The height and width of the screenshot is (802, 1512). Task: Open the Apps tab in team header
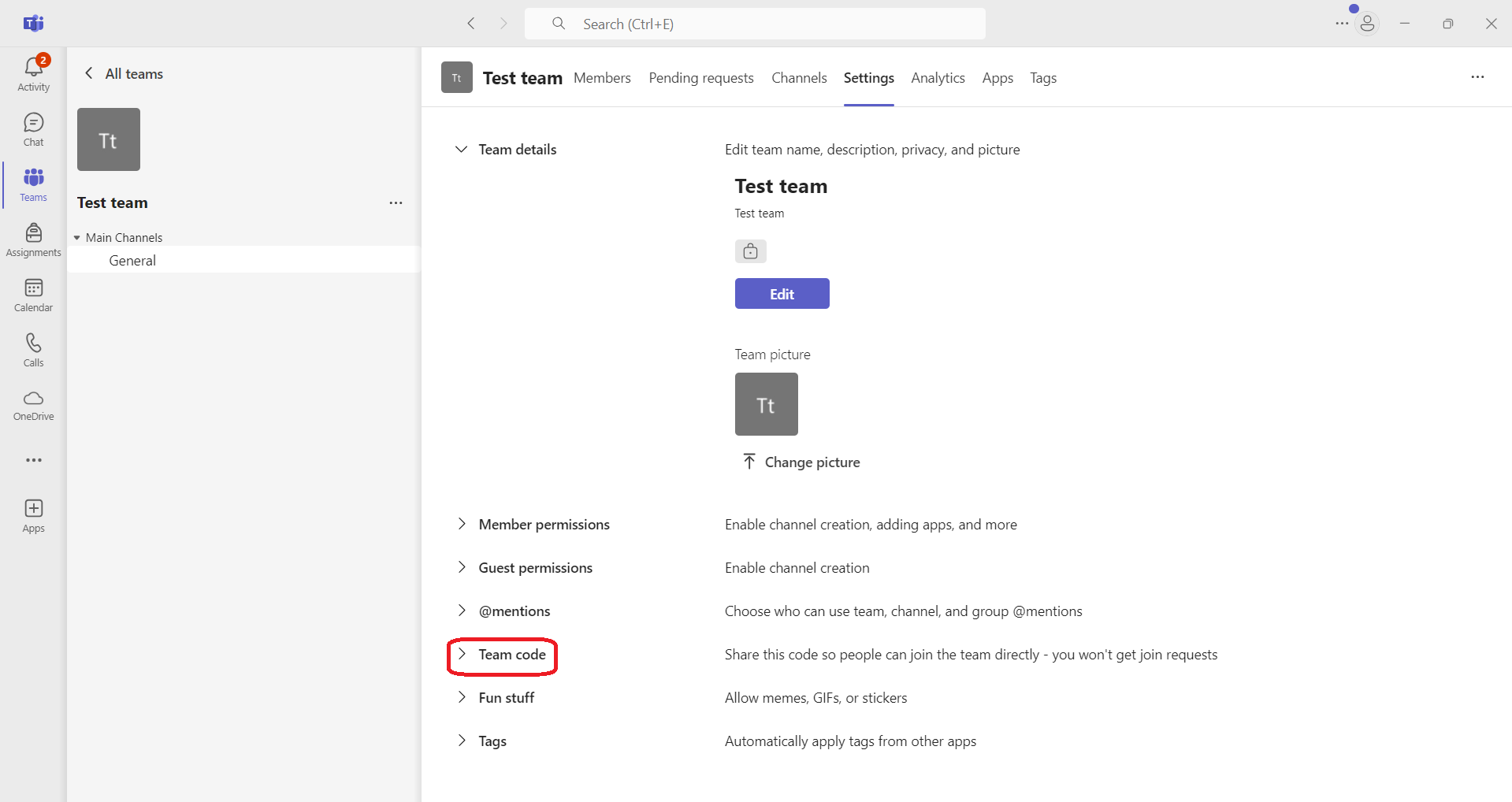pyautogui.click(x=997, y=78)
